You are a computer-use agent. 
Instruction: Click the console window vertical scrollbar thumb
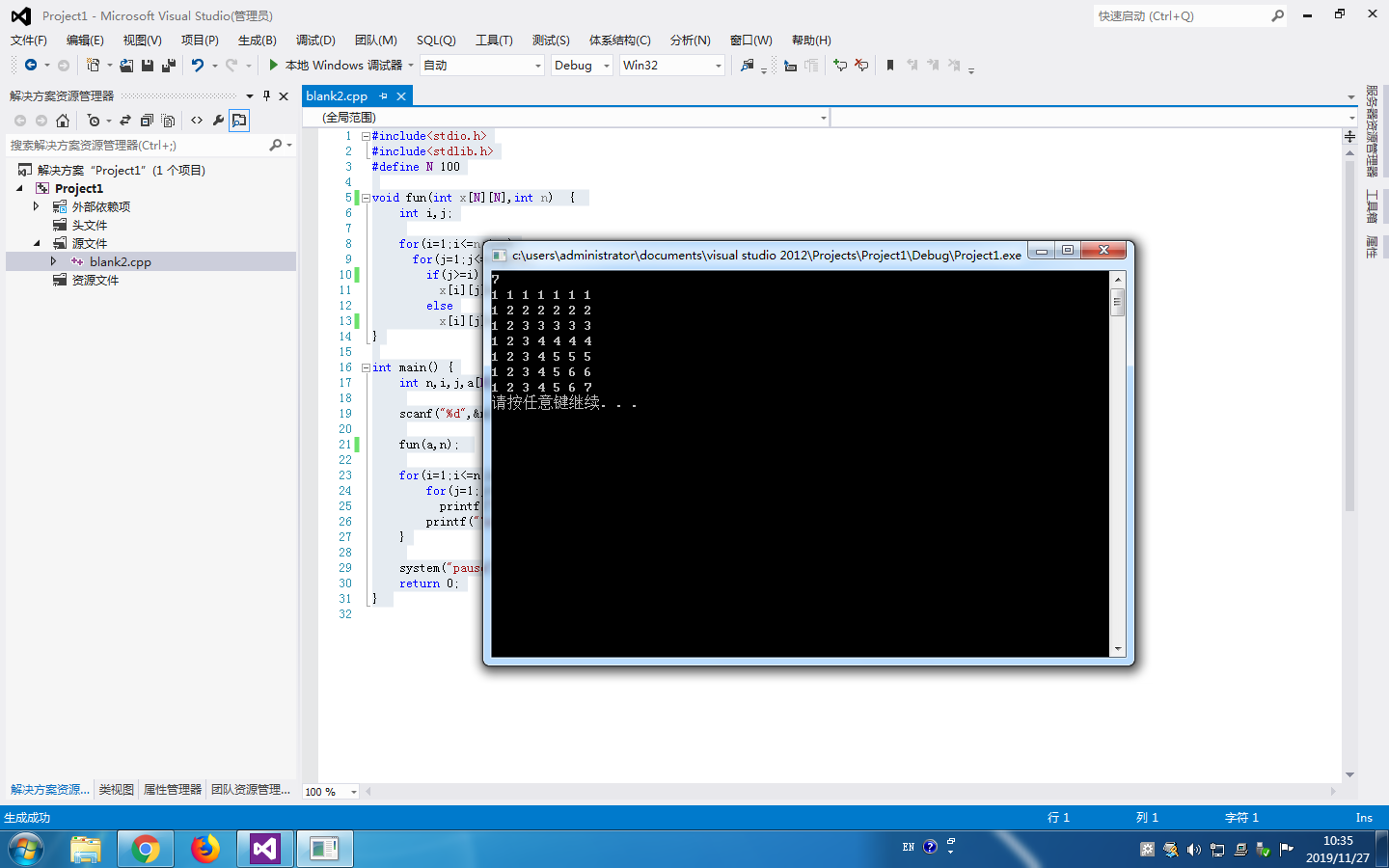pyautogui.click(x=1118, y=302)
